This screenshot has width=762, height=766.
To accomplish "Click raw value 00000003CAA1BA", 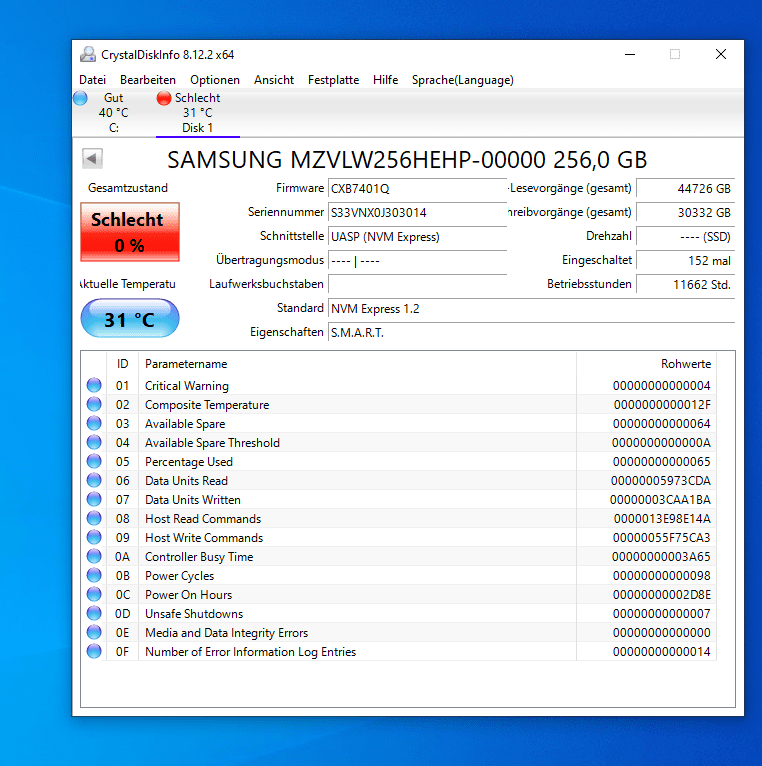I will click(x=660, y=500).
